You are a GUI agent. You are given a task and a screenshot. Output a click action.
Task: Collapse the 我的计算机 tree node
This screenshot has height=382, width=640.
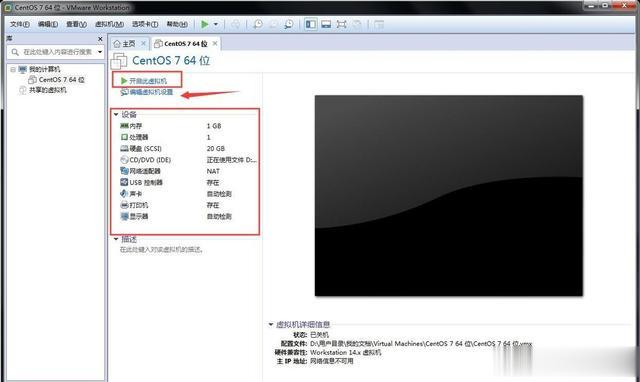tap(13, 69)
